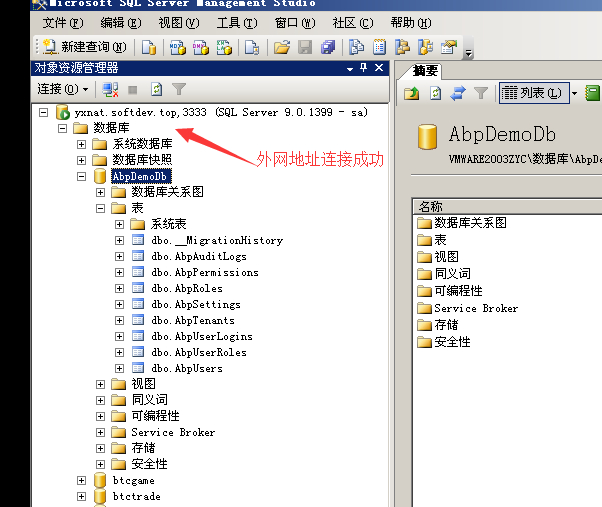The width and height of the screenshot is (602, 507).
Task: Expand the Database Snapshots folder
Action: pyautogui.click(x=81, y=160)
